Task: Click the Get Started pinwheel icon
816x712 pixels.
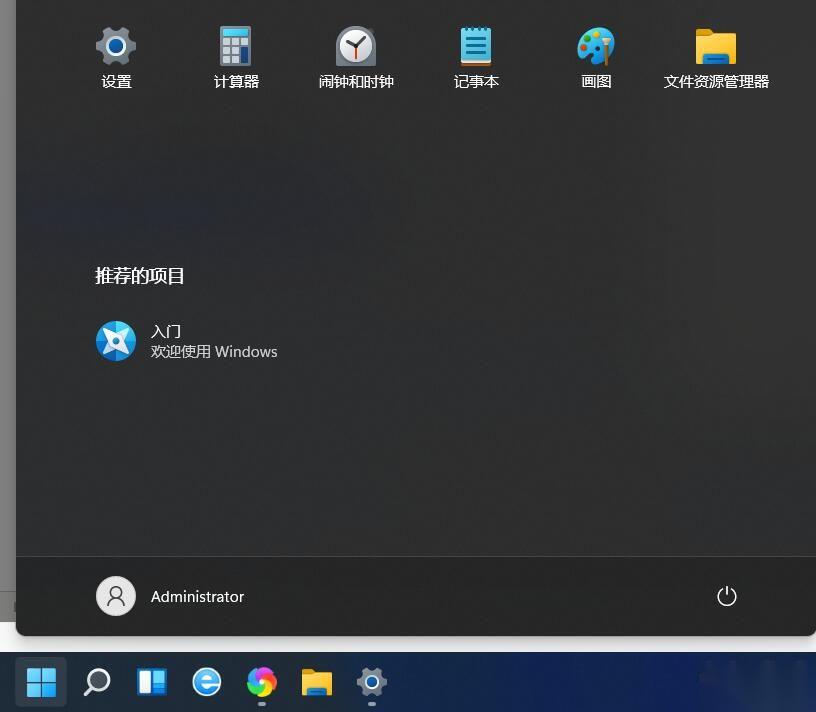Action: [x=115, y=341]
